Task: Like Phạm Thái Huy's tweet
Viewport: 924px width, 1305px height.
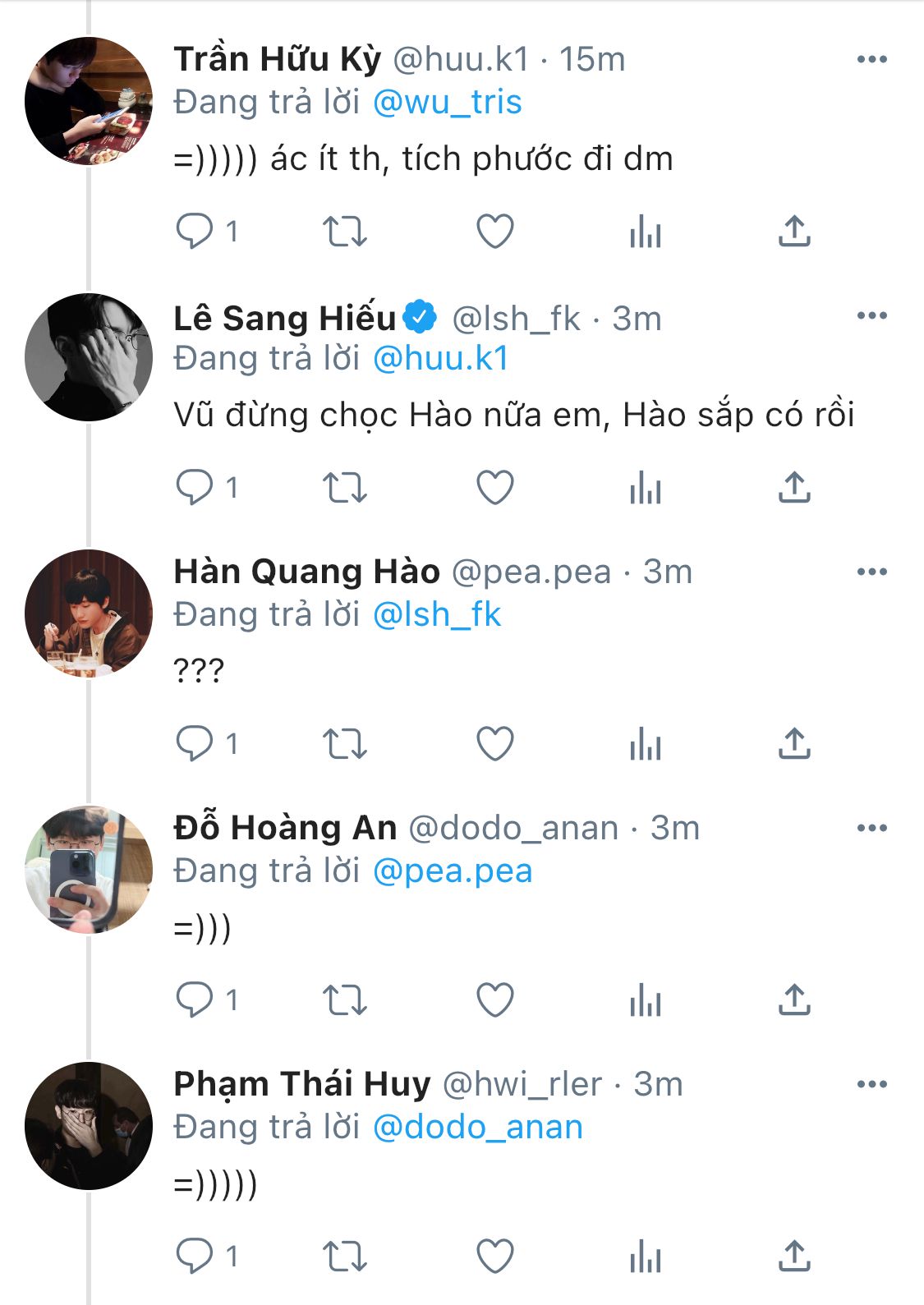Action: coord(495,1257)
